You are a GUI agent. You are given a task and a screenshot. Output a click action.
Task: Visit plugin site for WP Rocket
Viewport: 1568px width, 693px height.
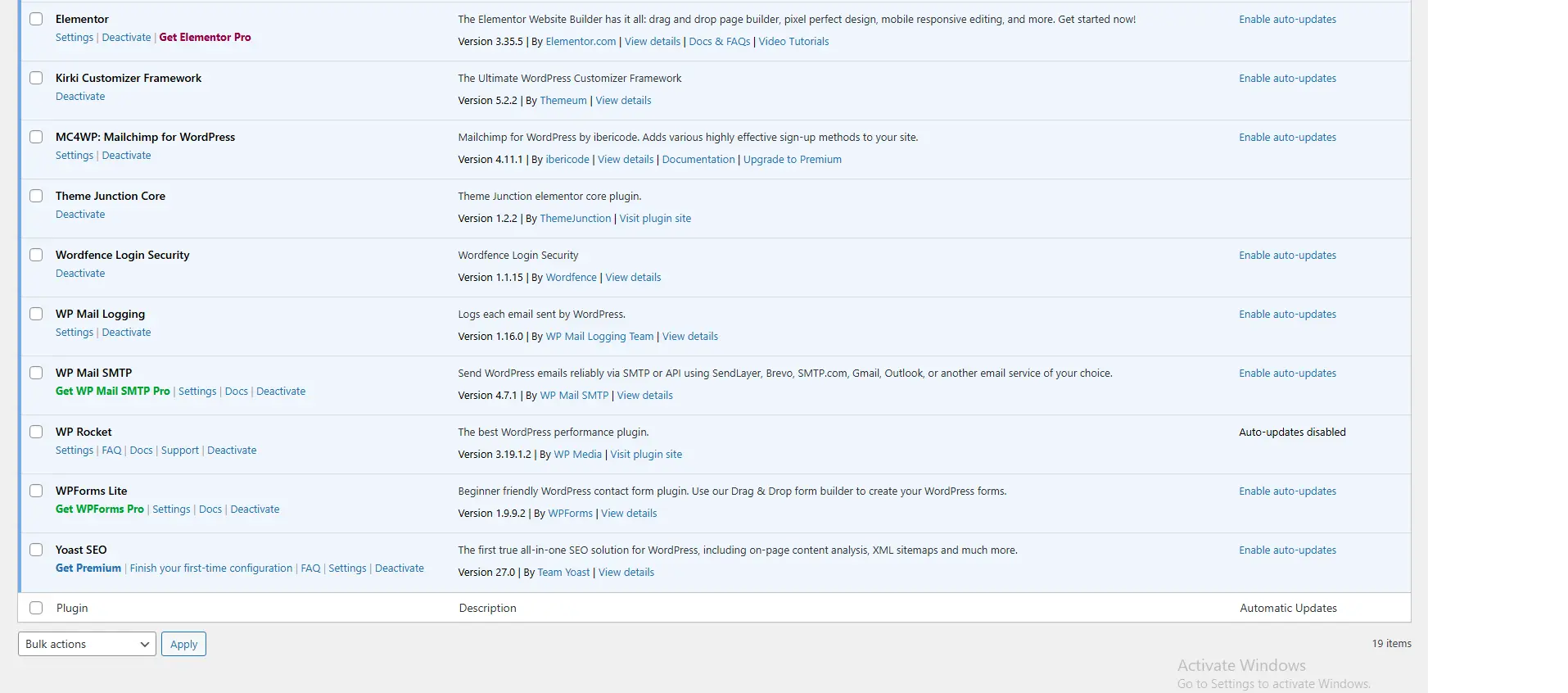tap(646, 455)
